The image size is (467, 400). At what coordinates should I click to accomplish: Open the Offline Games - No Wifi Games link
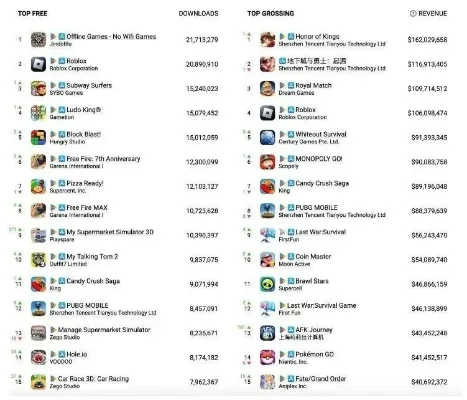tap(111, 36)
